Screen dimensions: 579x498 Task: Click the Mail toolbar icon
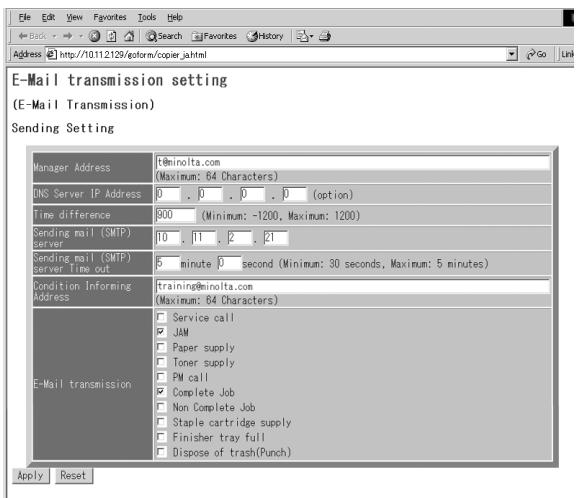pyautogui.click(x=302, y=36)
